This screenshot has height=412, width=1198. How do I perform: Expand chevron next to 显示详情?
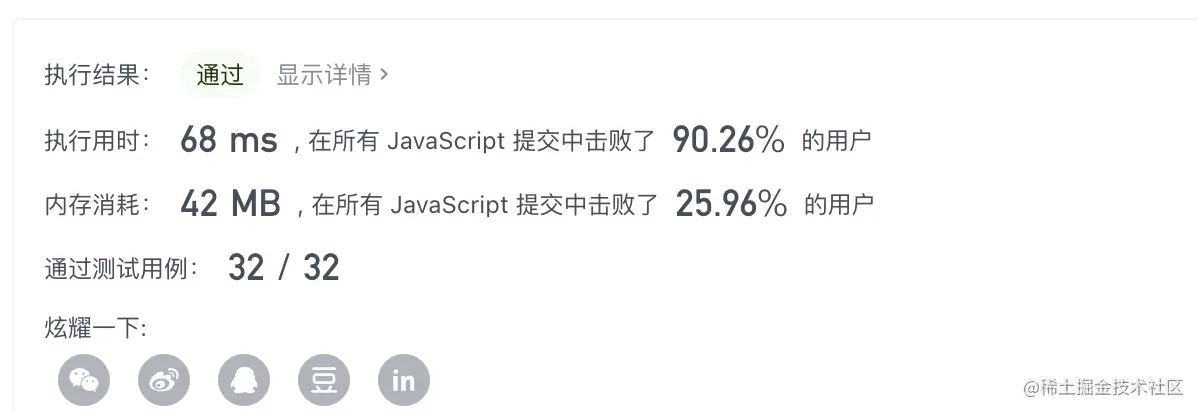pyautogui.click(x=384, y=75)
